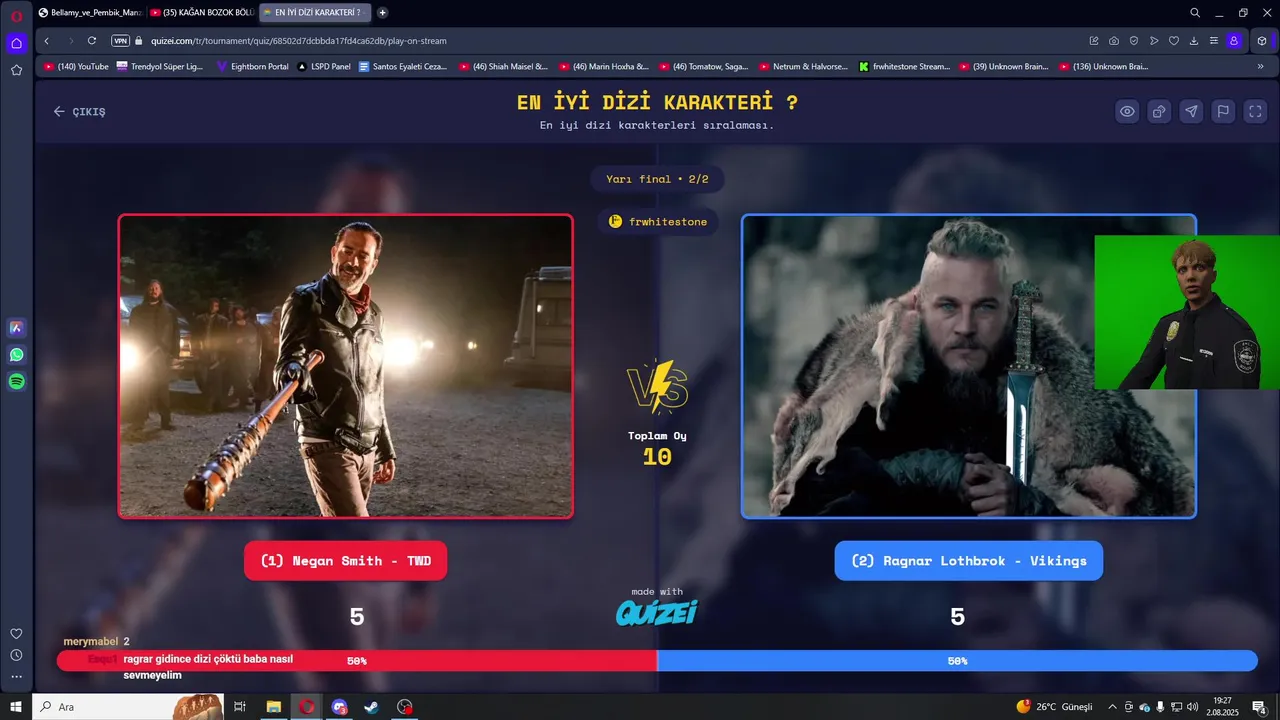Open the Windows Start menu

pos(16,707)
